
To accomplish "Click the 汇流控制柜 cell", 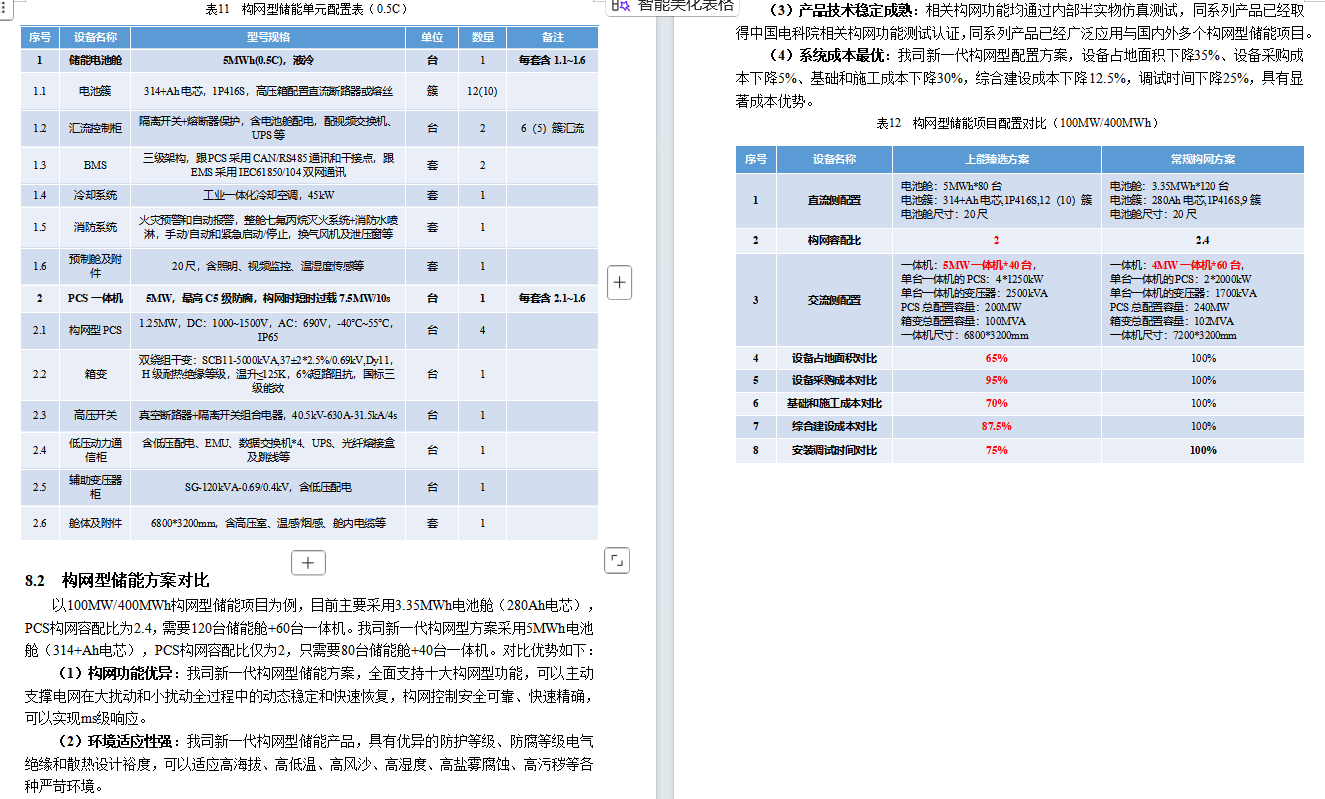I will (x=95, y=128).
